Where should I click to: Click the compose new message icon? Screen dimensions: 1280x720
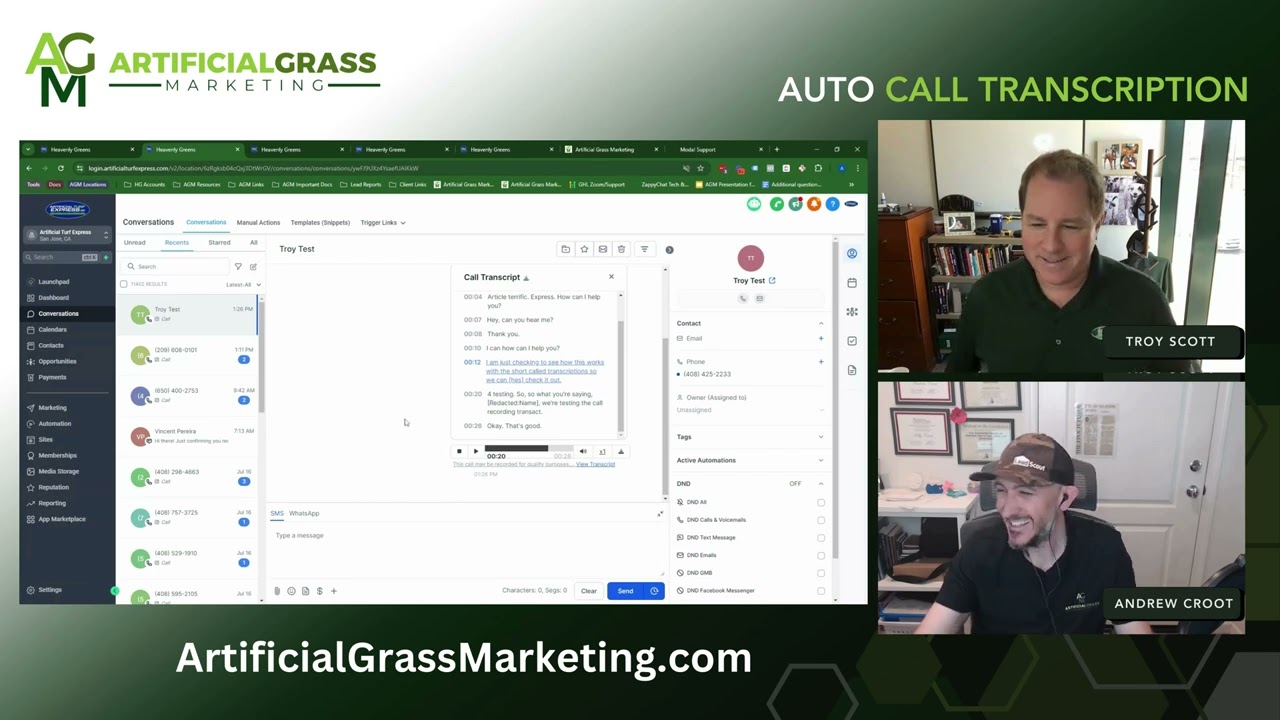[253, 267]
